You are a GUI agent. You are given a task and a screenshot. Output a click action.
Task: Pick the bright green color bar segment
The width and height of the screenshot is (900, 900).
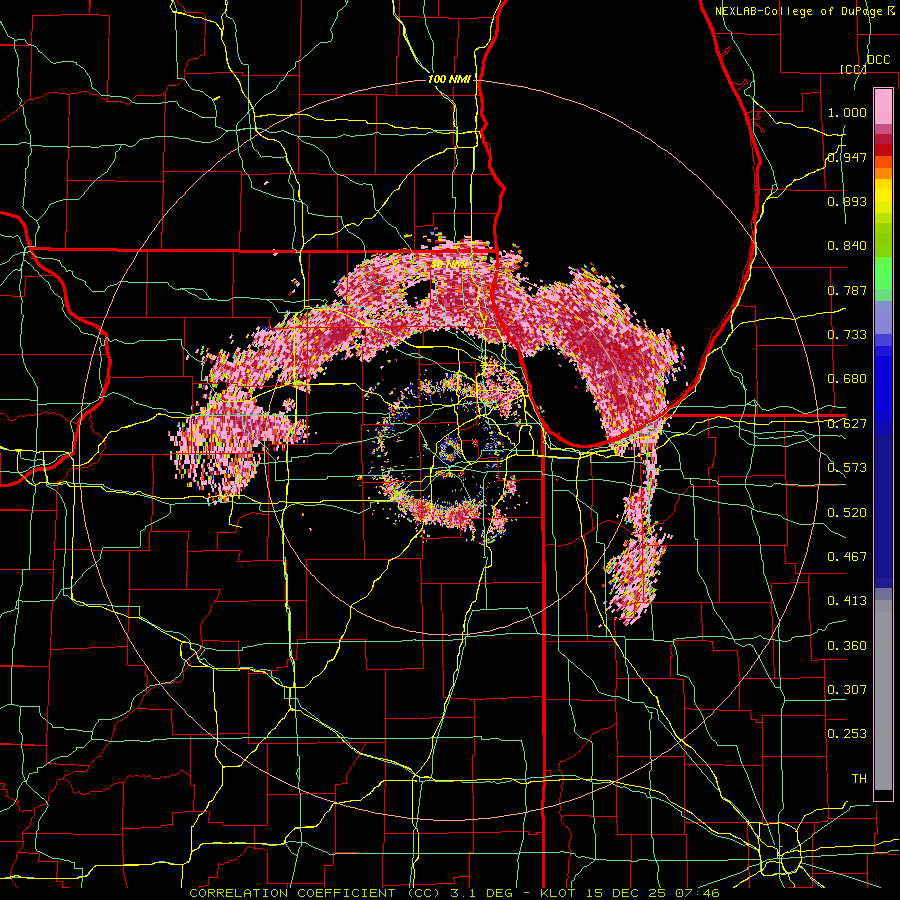click(x=883, y=273)
